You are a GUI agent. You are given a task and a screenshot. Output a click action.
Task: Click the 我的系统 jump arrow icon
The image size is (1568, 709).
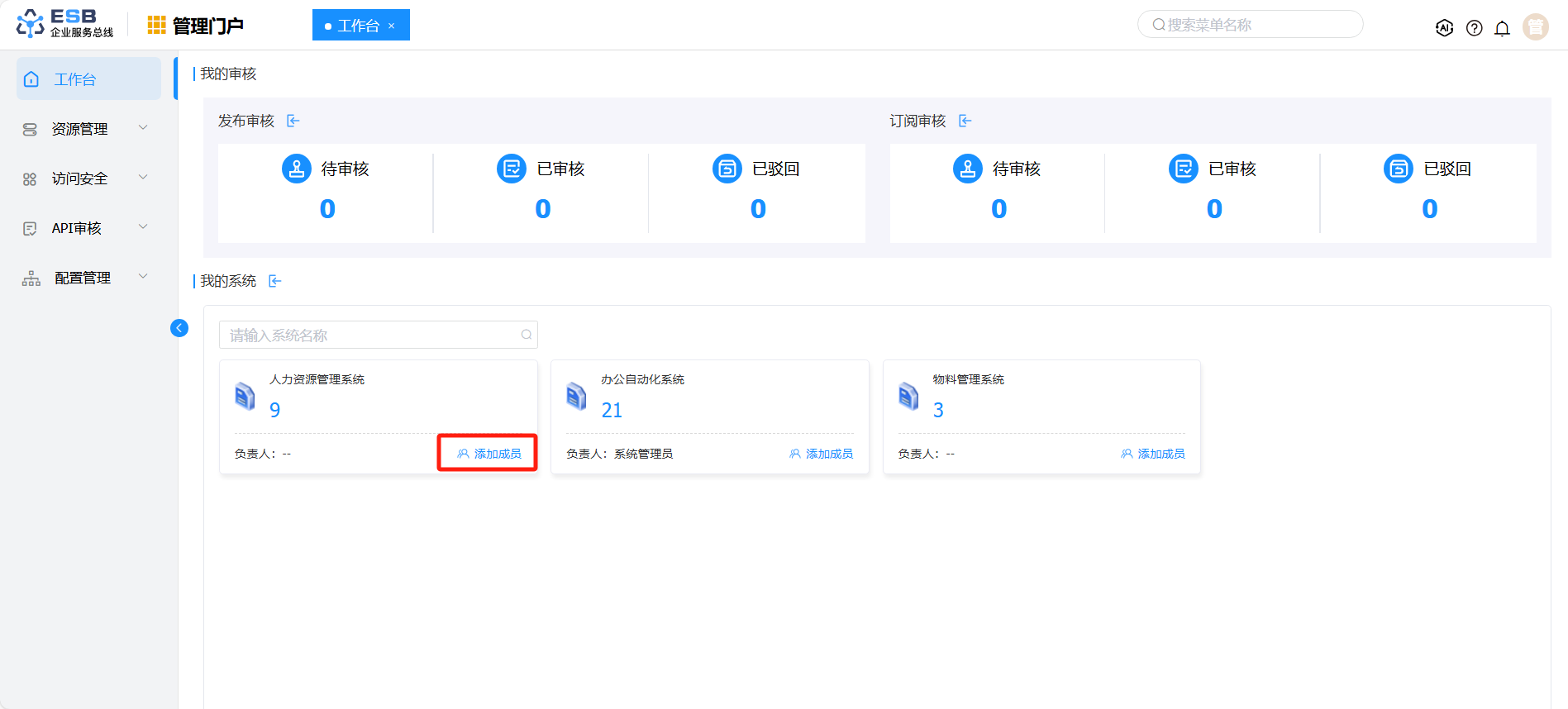point(275,282)
